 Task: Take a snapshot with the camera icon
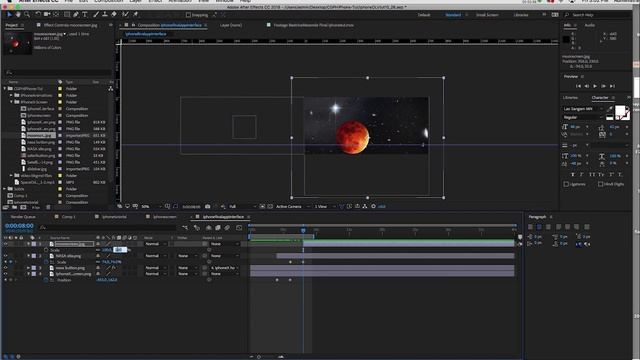[208, 207]
